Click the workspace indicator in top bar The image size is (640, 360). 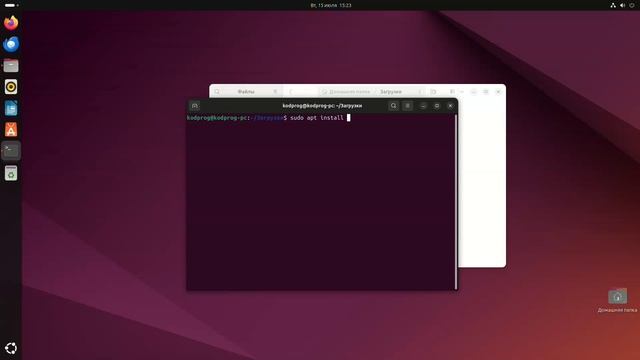pos(11,5)
